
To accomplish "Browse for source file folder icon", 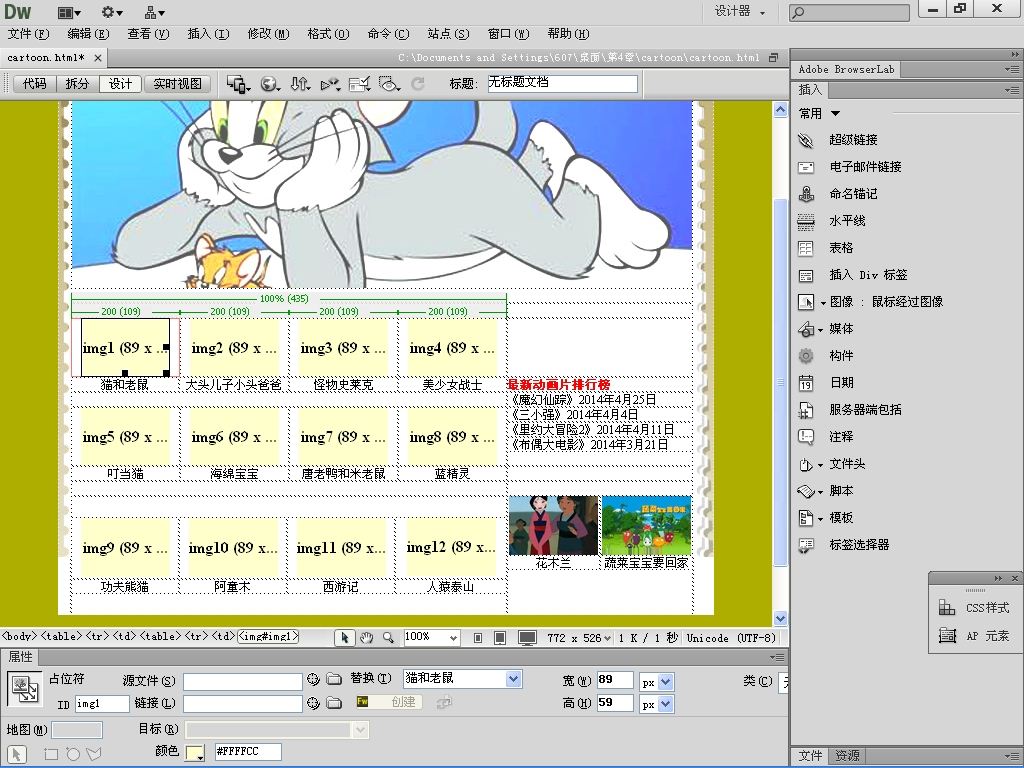I will (334, 680).
